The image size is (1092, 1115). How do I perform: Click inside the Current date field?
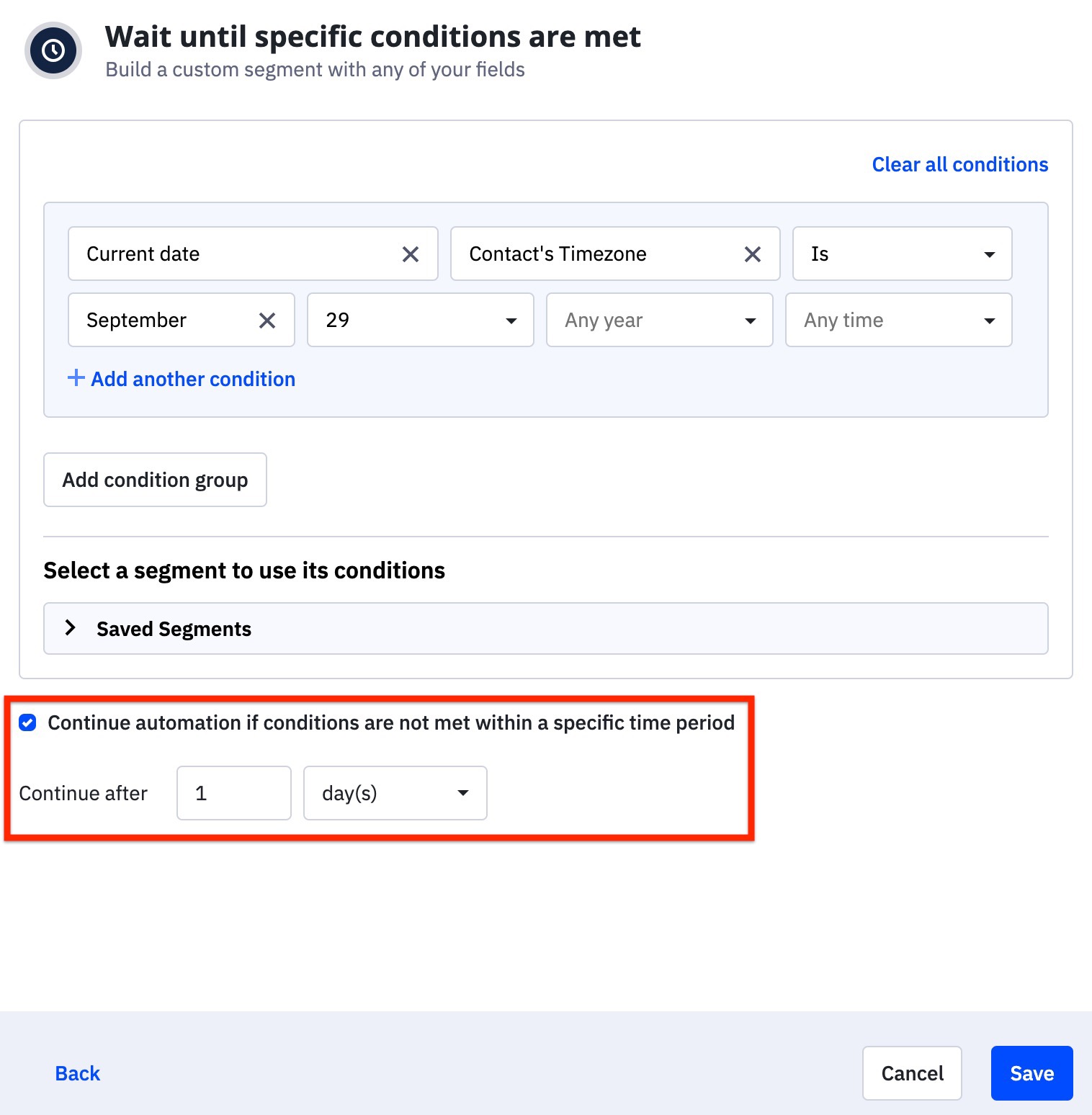point(231,254)
